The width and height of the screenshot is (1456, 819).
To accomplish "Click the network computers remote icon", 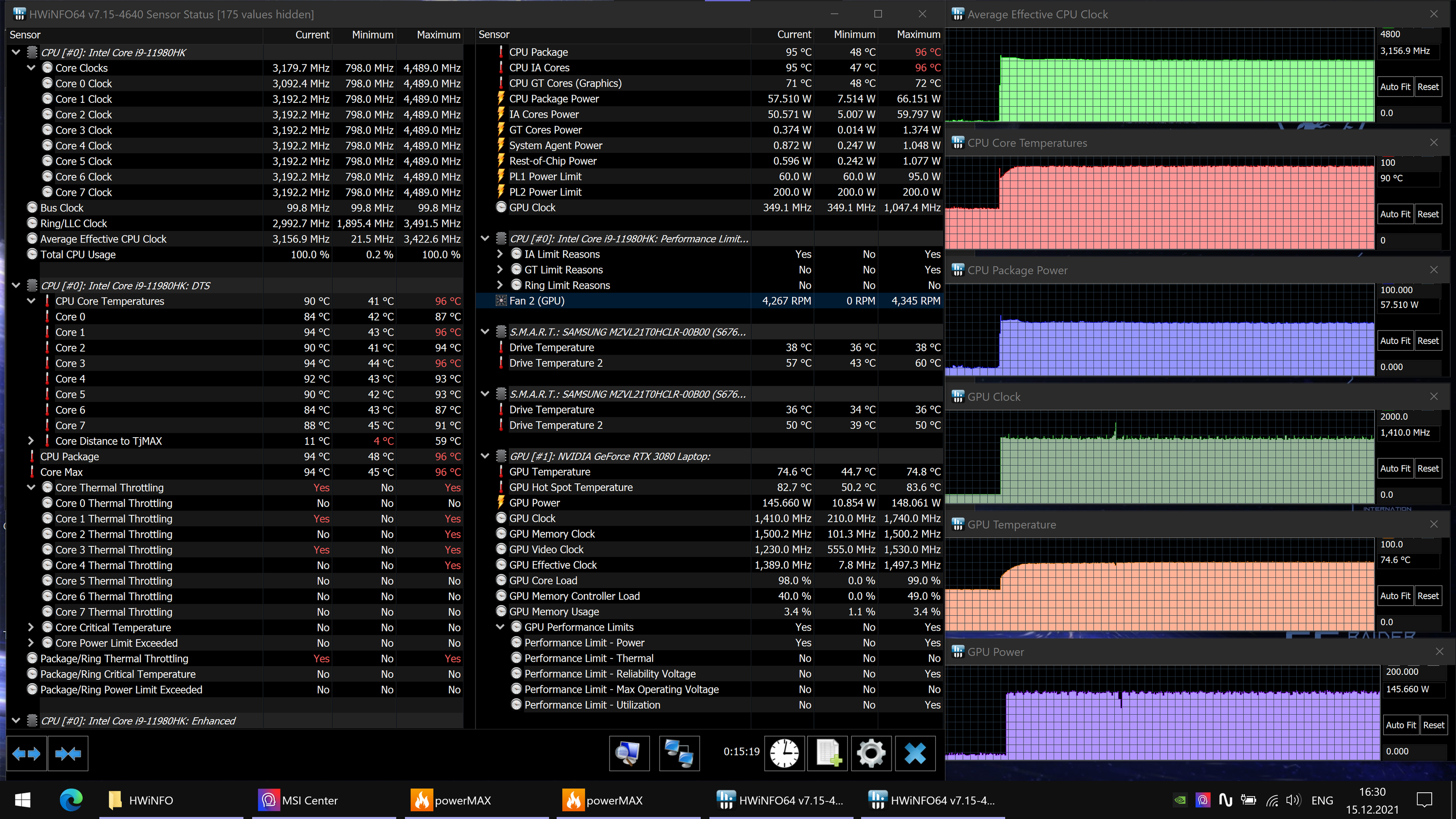I will [679, 753].
